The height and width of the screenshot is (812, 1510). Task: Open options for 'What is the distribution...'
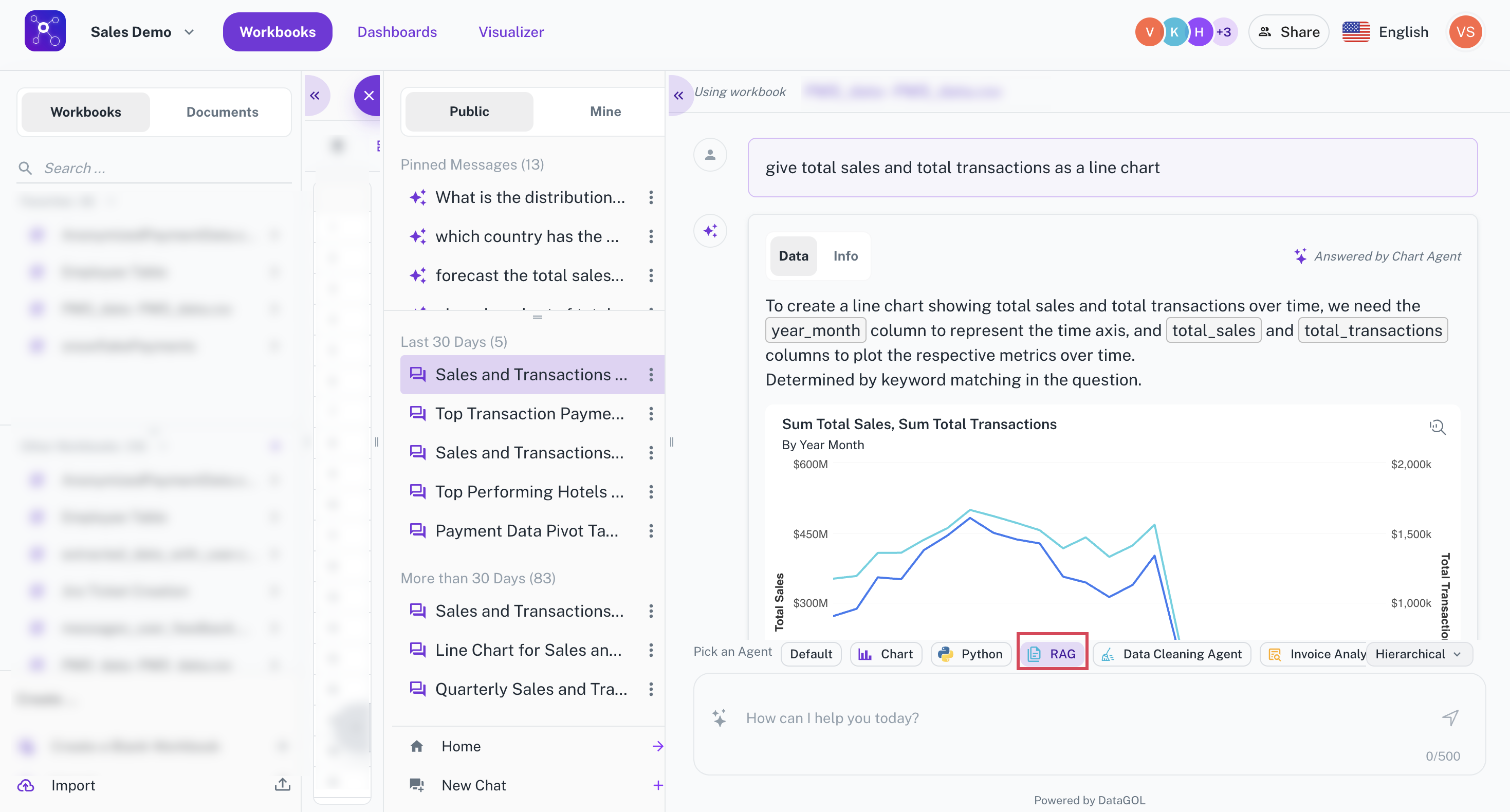click(x=651, y=197)
